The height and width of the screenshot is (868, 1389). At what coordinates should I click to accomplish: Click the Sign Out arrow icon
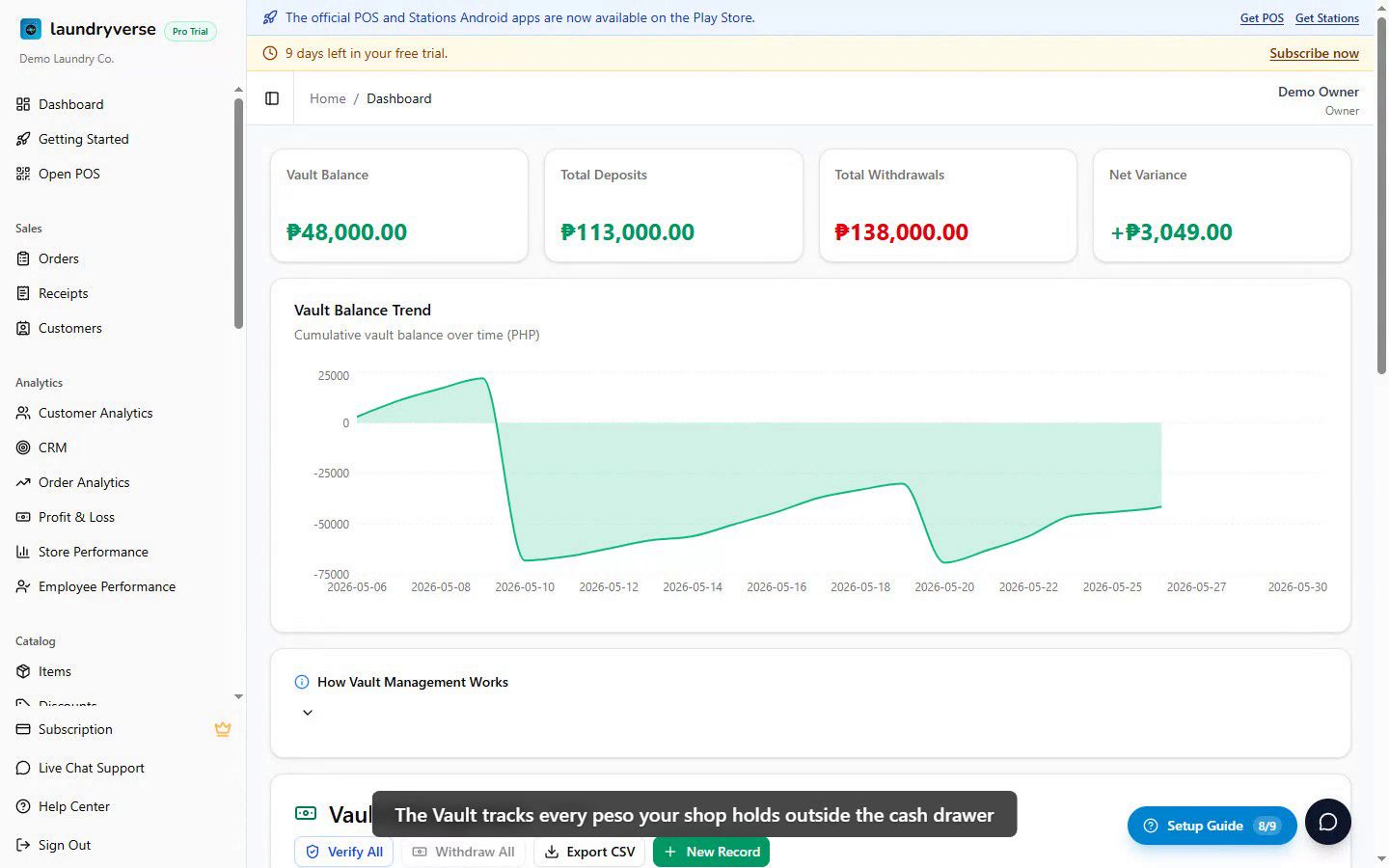coord(23,845)
